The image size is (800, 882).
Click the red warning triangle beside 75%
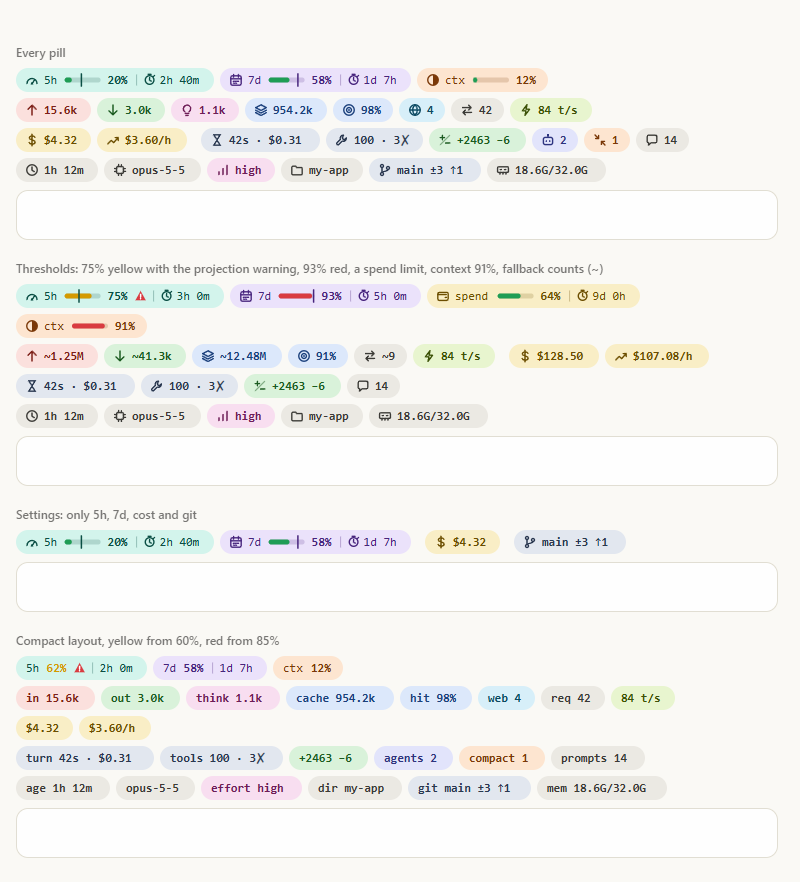coord(141,296)
